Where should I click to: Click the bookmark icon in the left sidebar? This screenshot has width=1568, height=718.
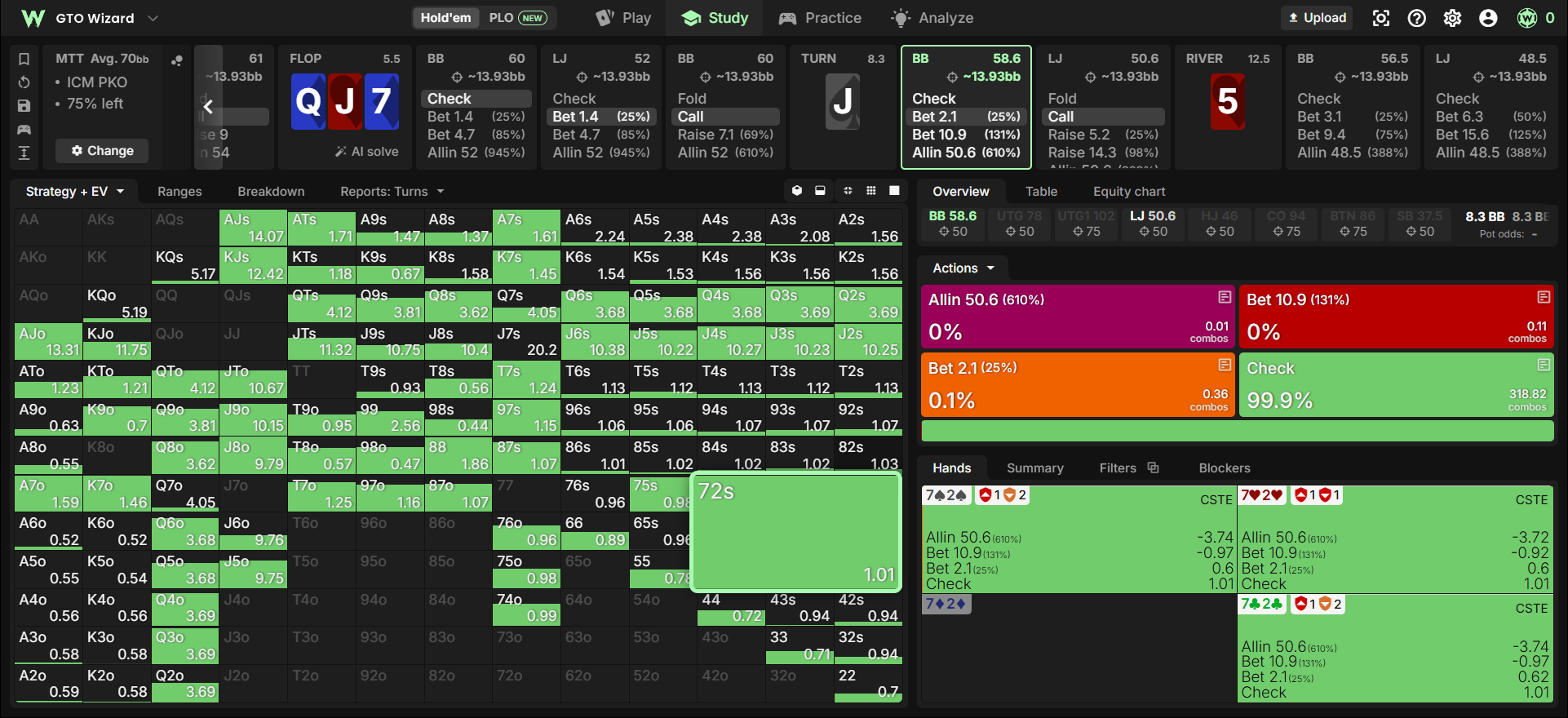[x=24, y=59]
